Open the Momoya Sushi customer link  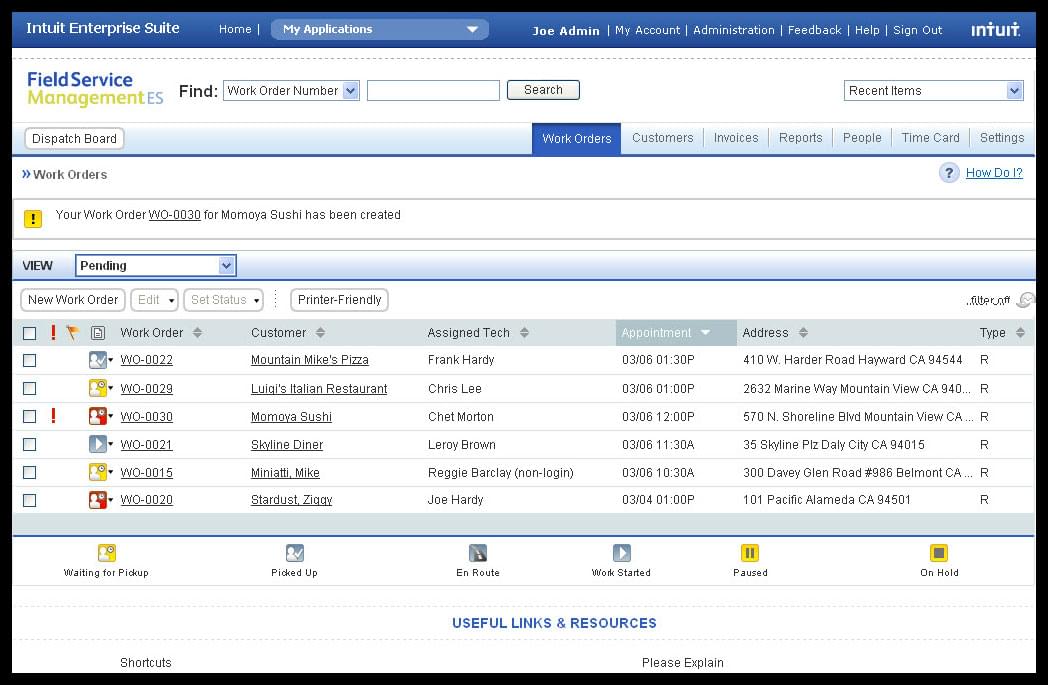(291, 416)
